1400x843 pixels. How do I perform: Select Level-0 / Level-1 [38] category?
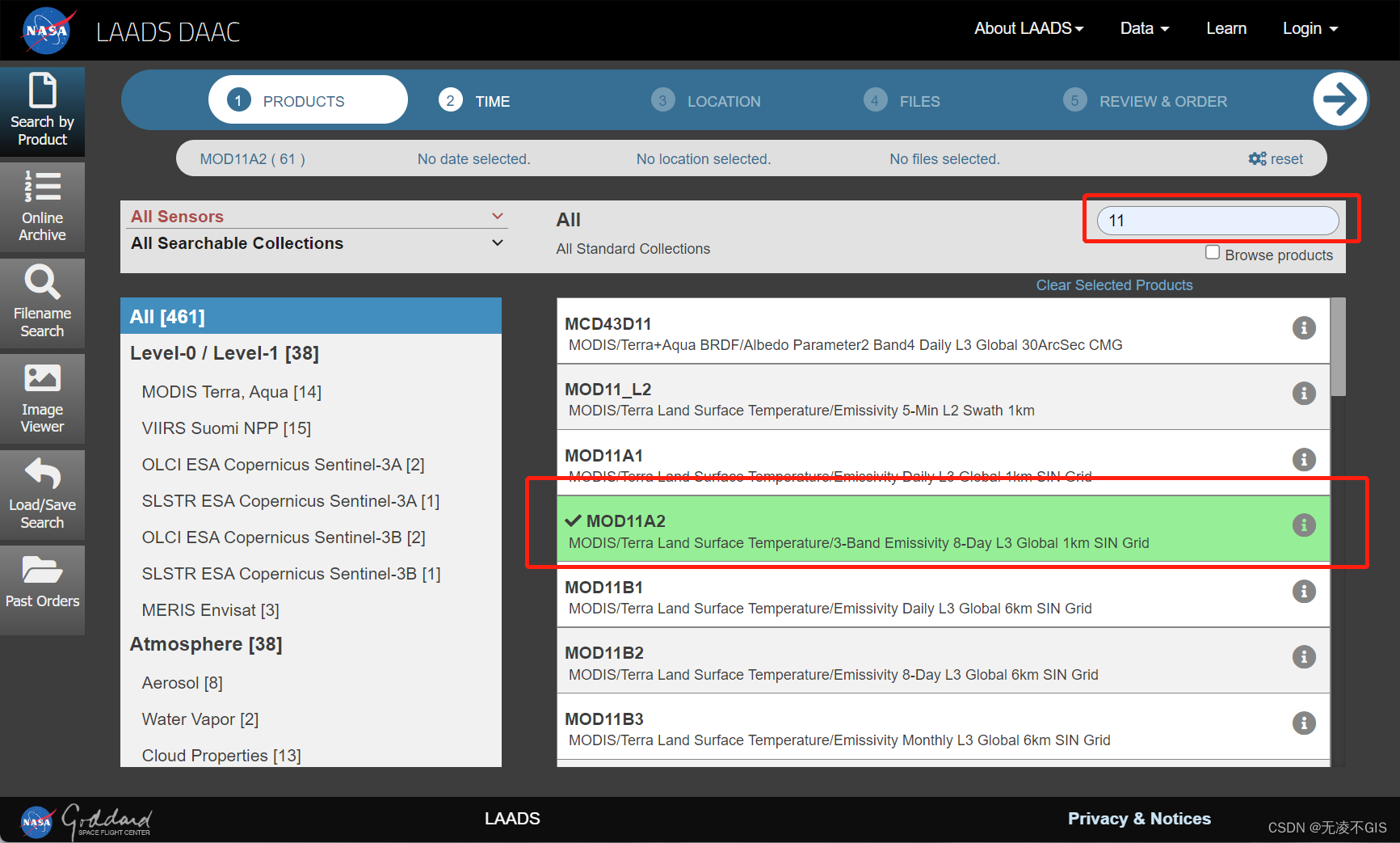coord(225,353)
